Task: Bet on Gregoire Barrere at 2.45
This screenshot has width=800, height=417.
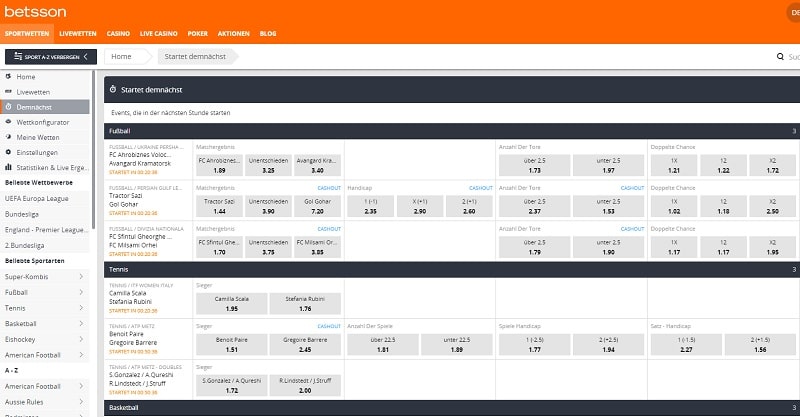Action: click(x=305, y=345)
